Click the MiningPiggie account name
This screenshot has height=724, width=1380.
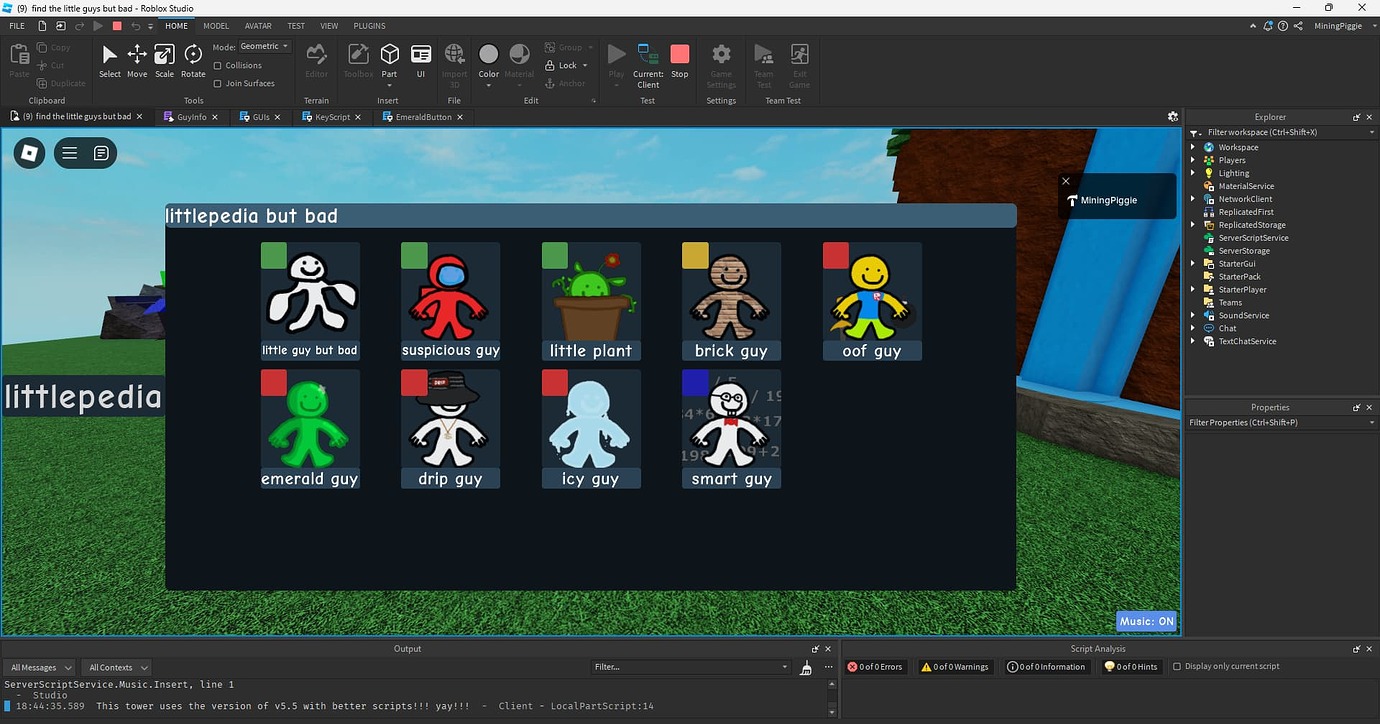1339,26
